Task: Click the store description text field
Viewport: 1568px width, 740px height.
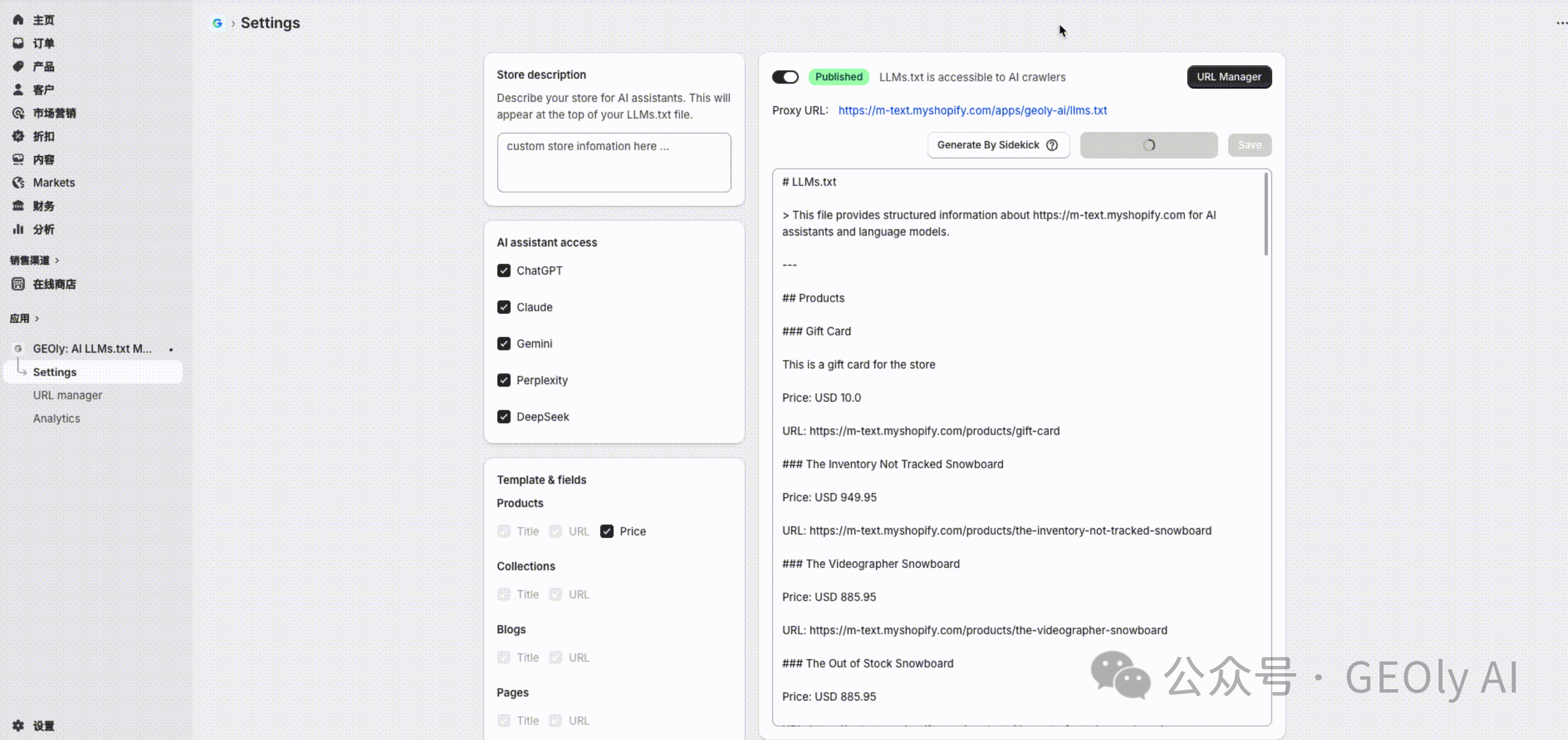Action: 613,163
